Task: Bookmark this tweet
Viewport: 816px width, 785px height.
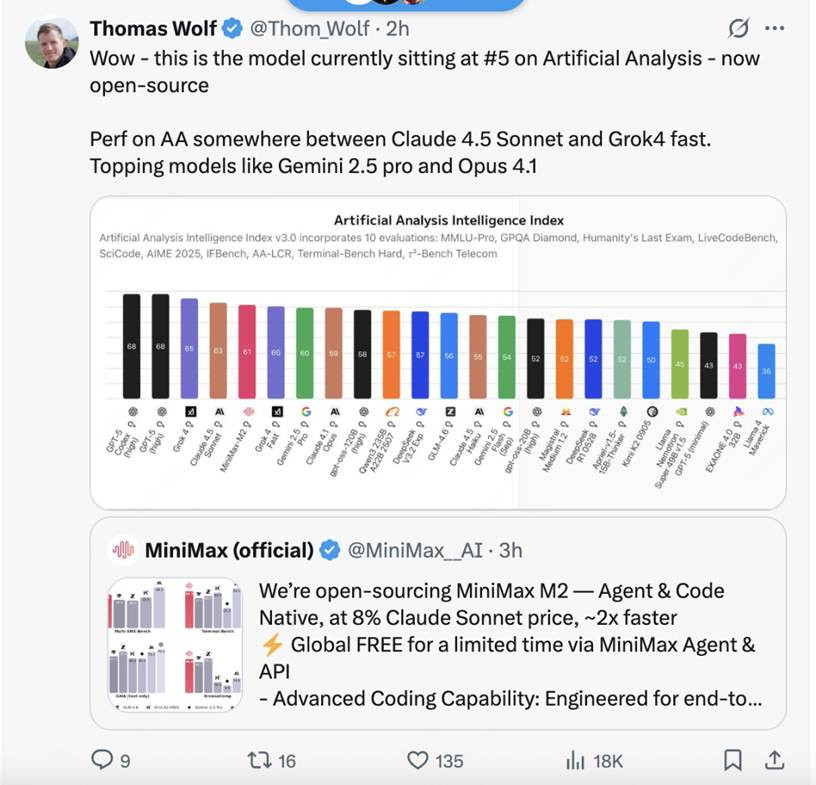Action: [x=733, y=761]
